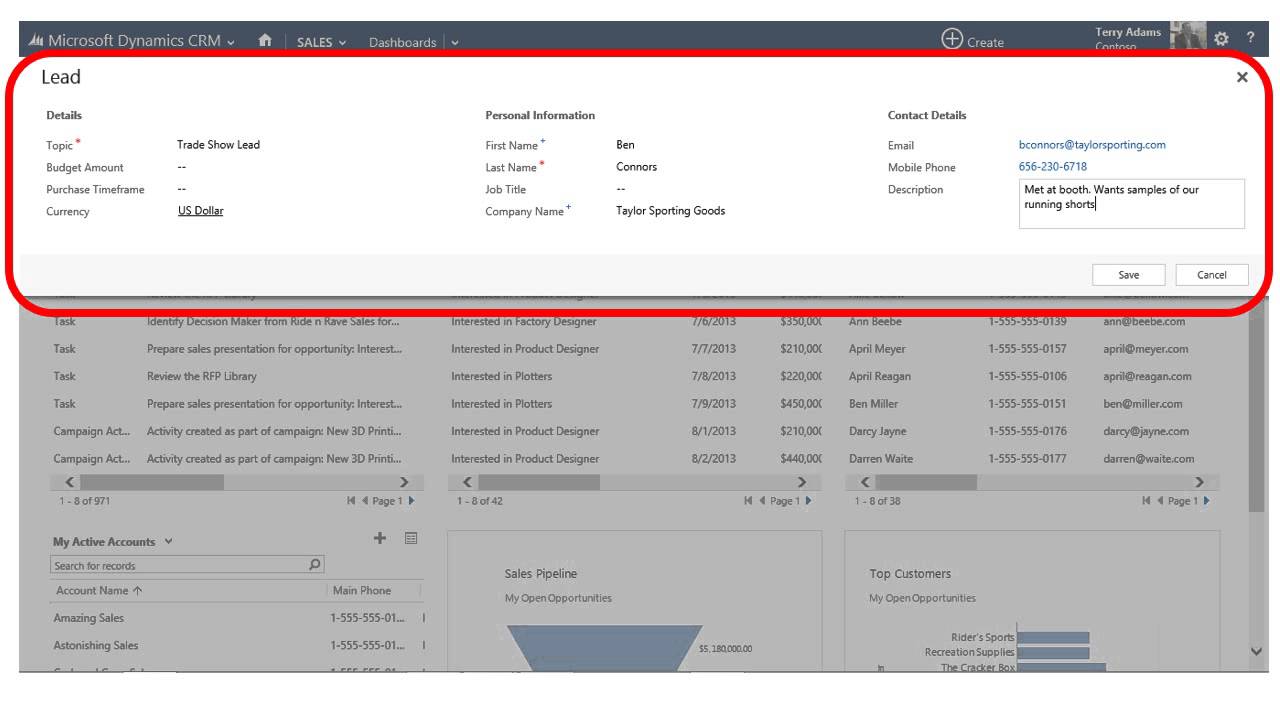Open contact Darren Waite

[x=881, y=459]
